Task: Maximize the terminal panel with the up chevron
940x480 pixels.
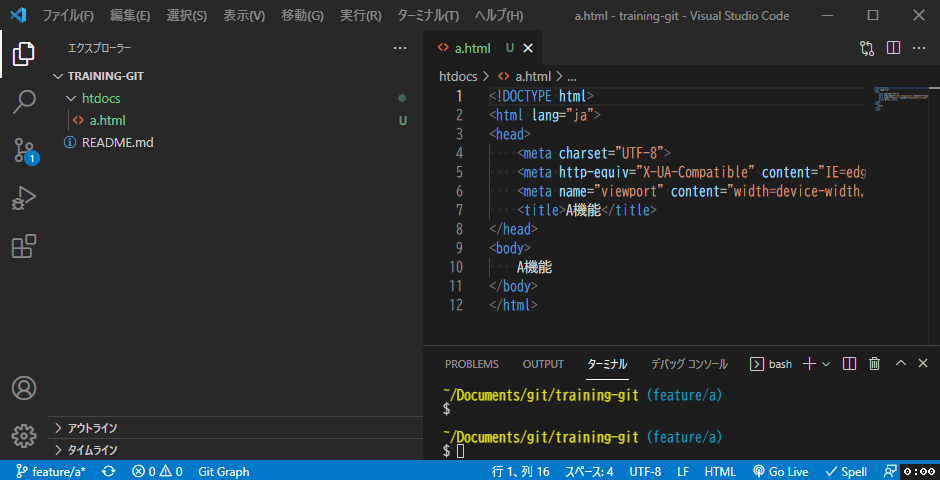Action: point(900,363)
